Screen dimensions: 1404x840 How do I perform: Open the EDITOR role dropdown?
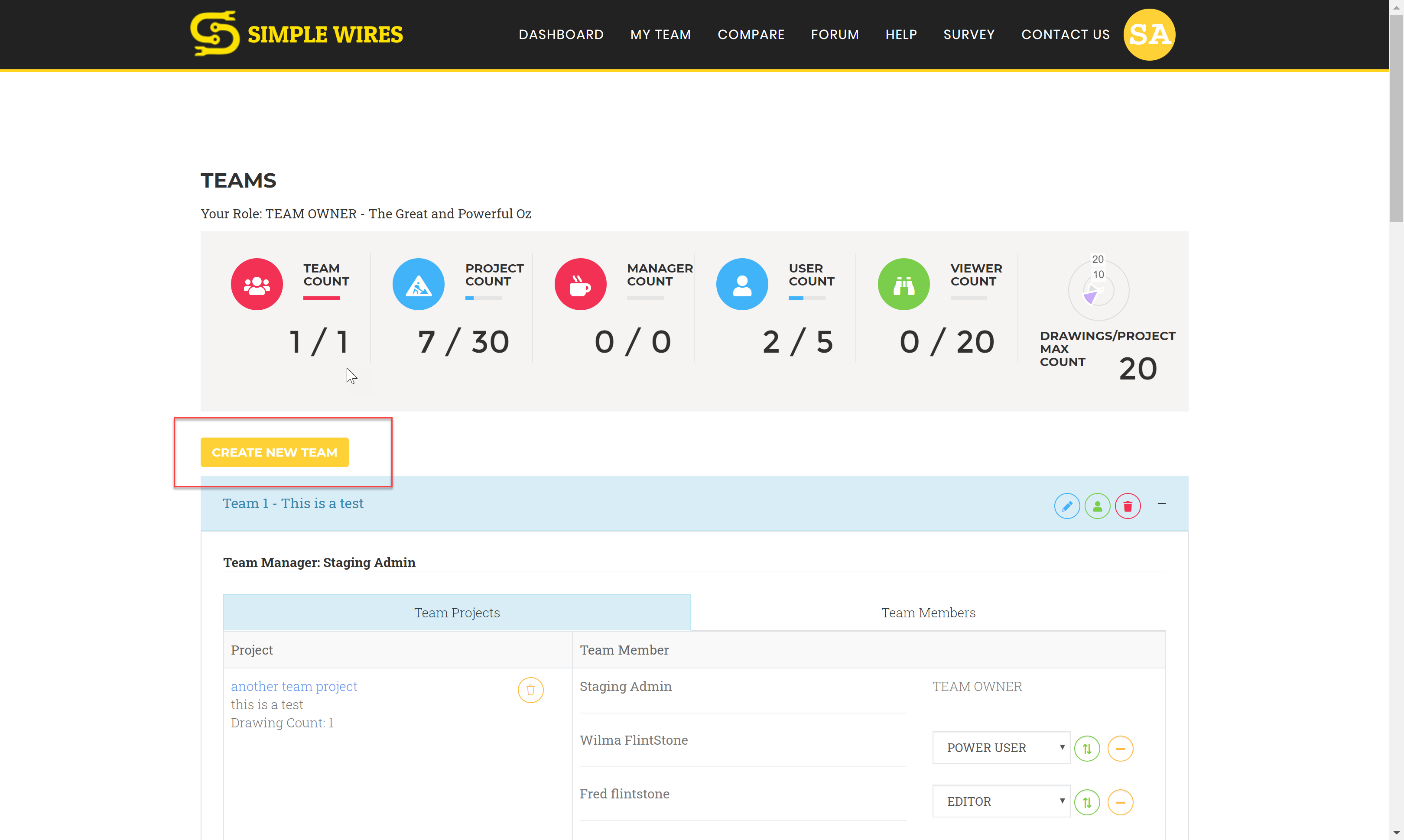(1001, 801)
